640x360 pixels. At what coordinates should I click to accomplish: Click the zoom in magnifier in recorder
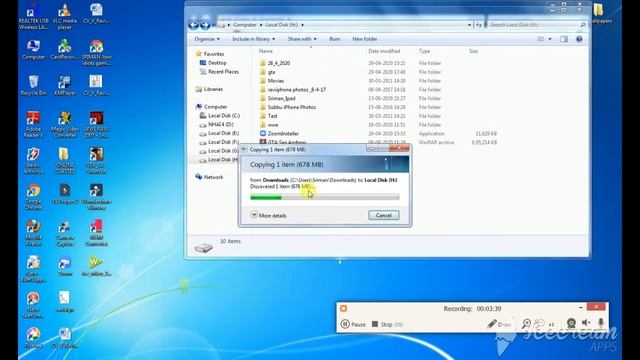click(527, 324)
